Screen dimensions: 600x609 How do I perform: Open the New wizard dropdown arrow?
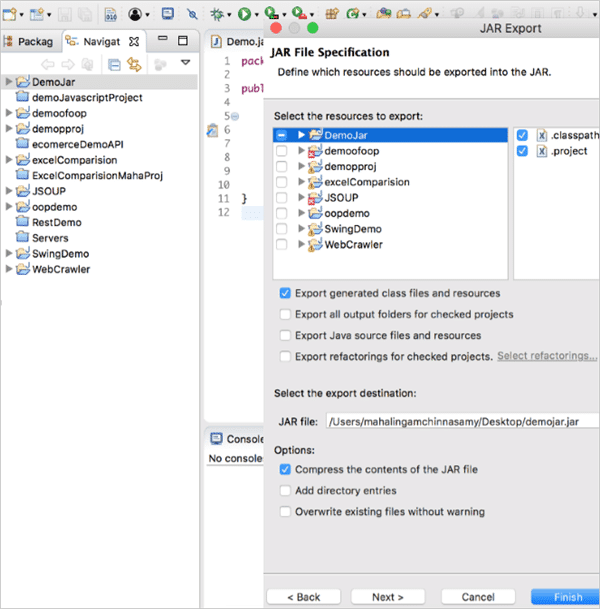click(21, 15)
